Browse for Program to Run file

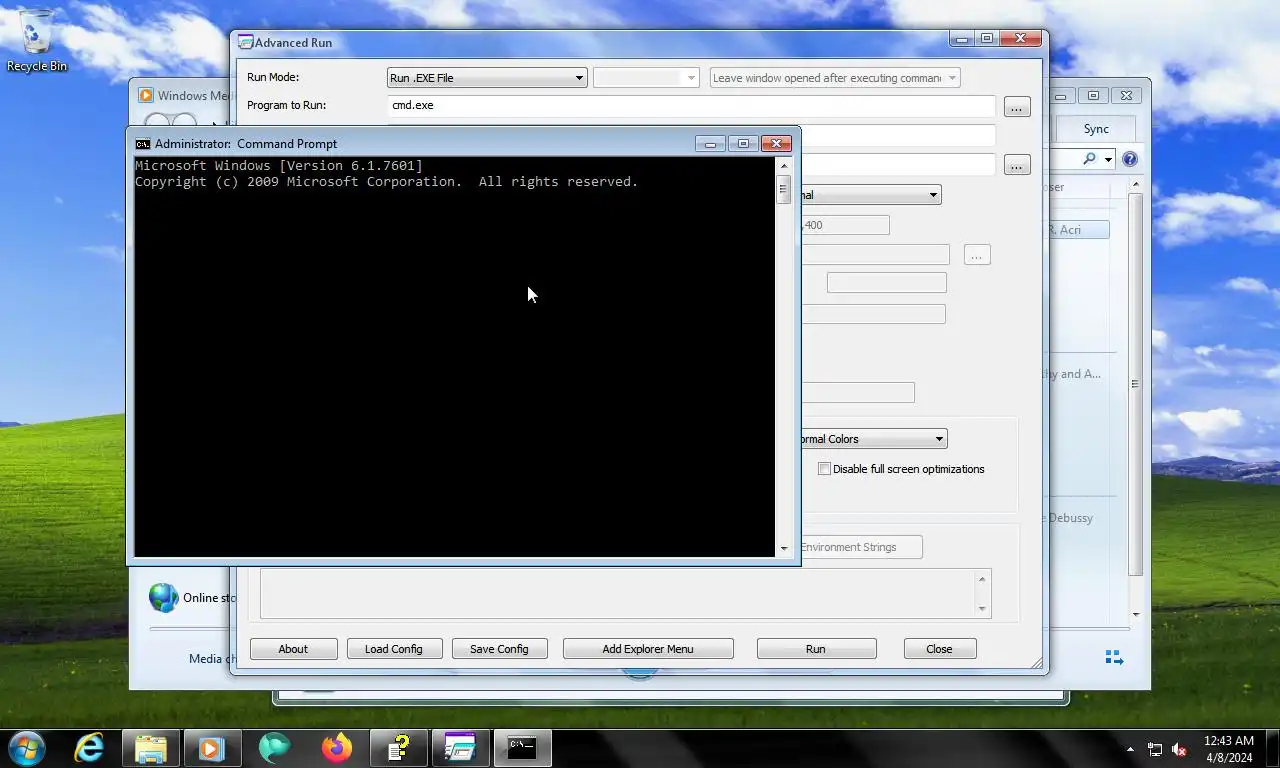pos(1017,107)
